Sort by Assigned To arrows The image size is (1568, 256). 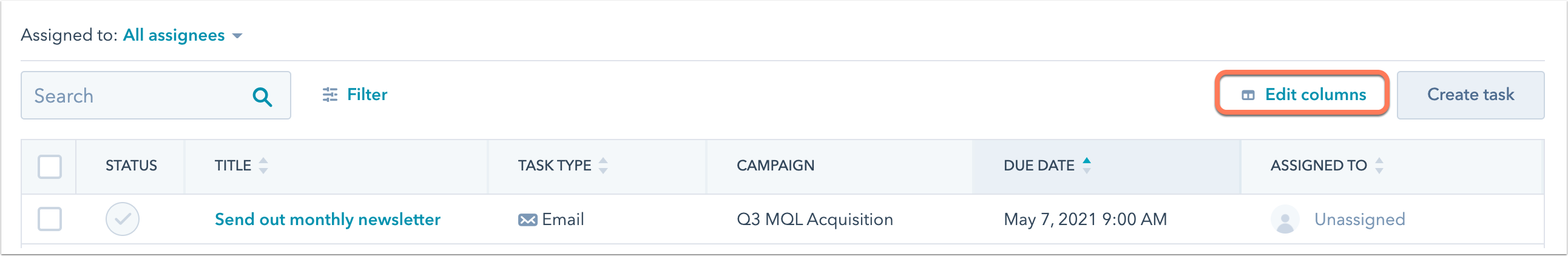pyautogui.click(x=1379, y=166)
